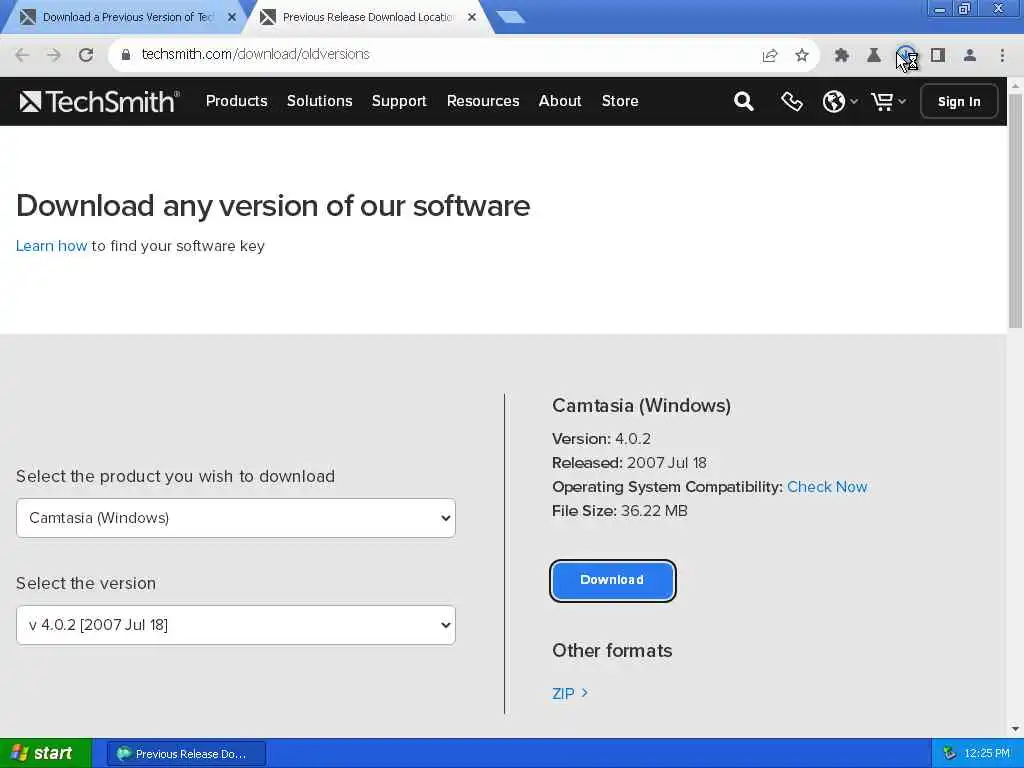Viewport: 1024px width, 768px height.
Task: Open the globe language selector
Action: (x=840, y=101)
